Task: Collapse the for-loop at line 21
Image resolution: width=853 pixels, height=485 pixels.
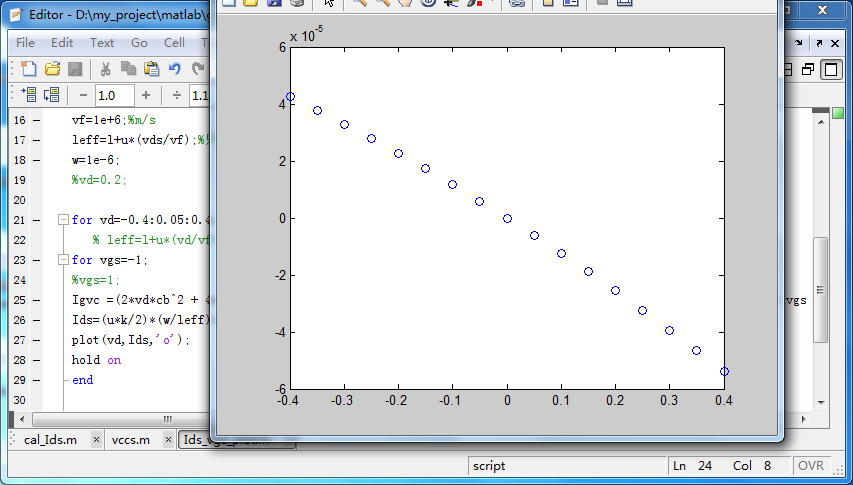Action: [x=63, y=220]
